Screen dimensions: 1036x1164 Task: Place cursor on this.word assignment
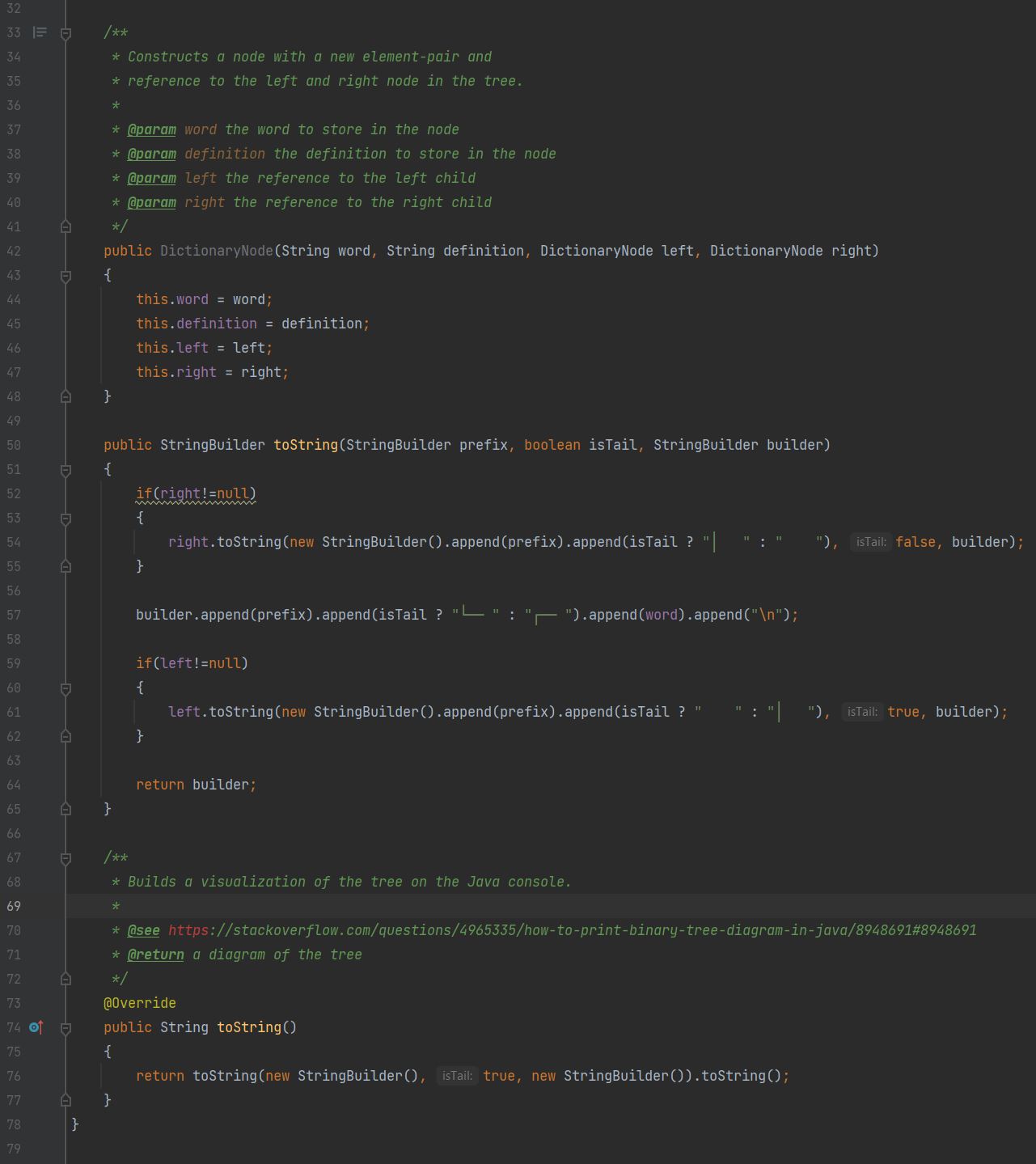pyautogui.click(x=205, y=299)
